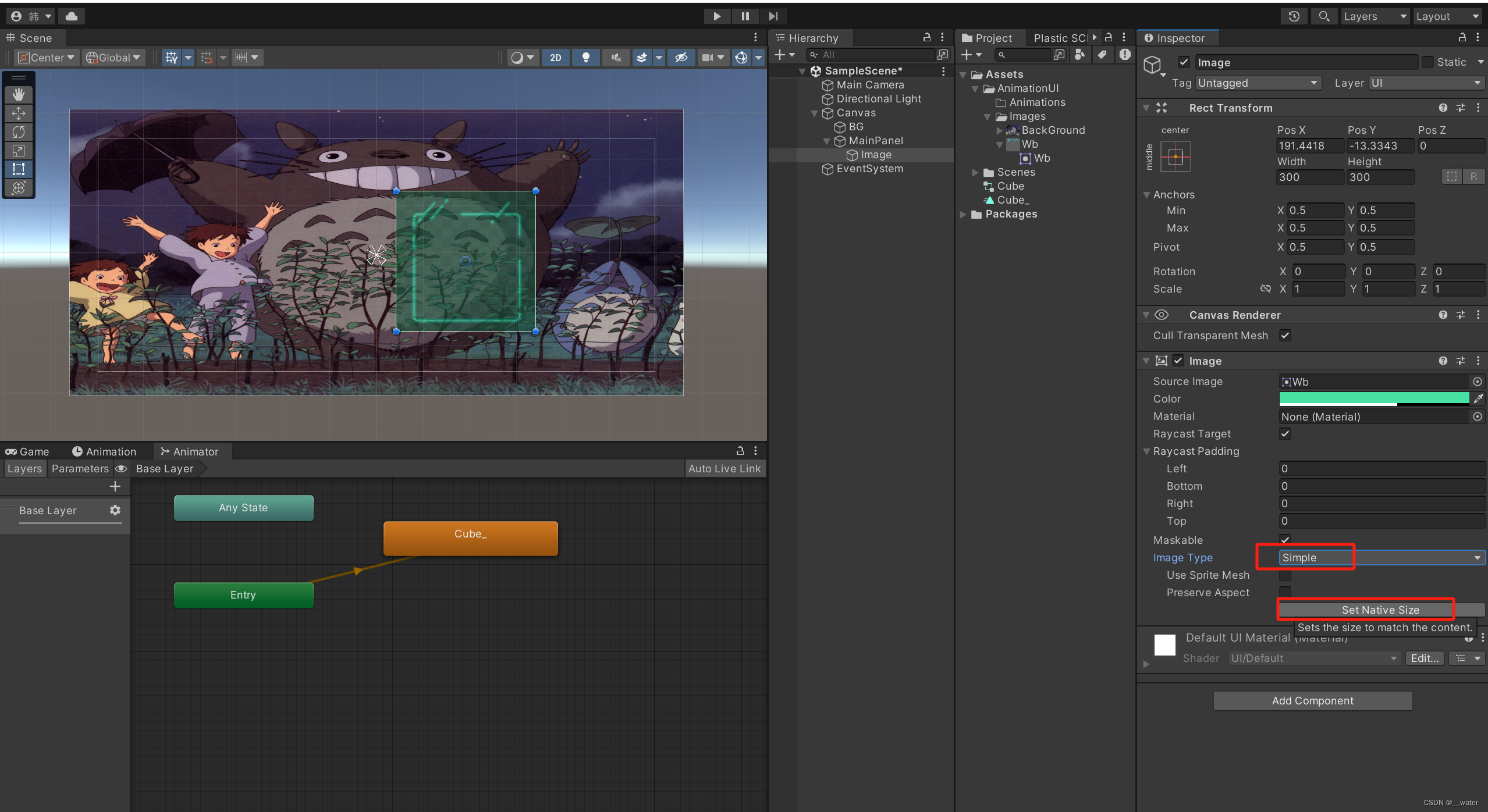The height and width of the screenshot is (812, 1488).
Task: Collapse the Anchors section
Action: click(x=1146, y=195)
